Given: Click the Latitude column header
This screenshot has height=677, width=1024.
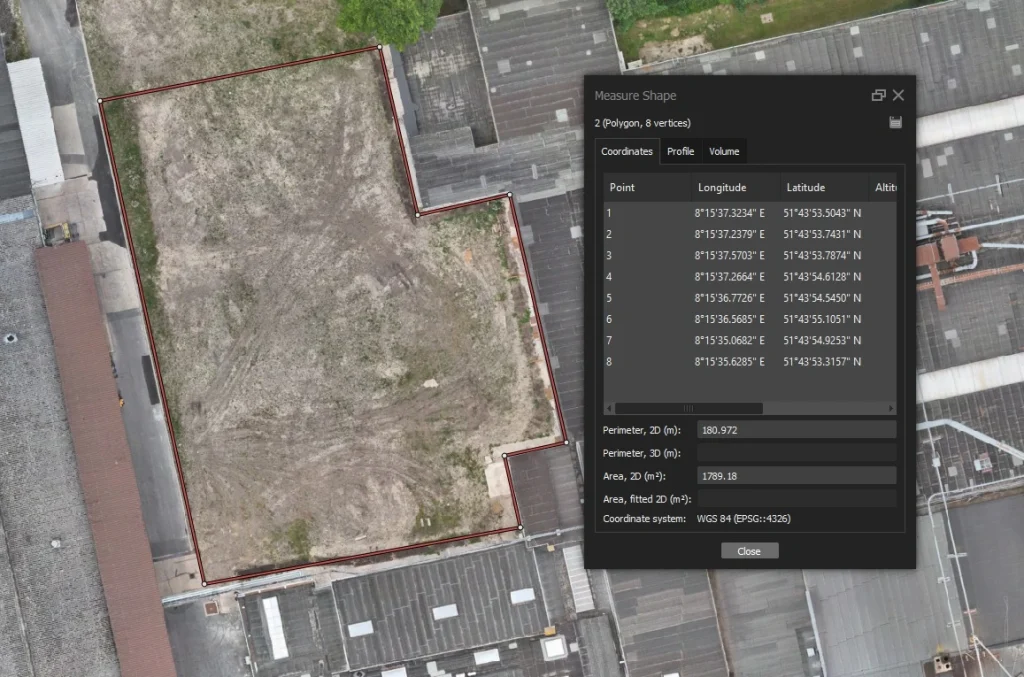Looking at the screenshot, I should coord(807,186).
